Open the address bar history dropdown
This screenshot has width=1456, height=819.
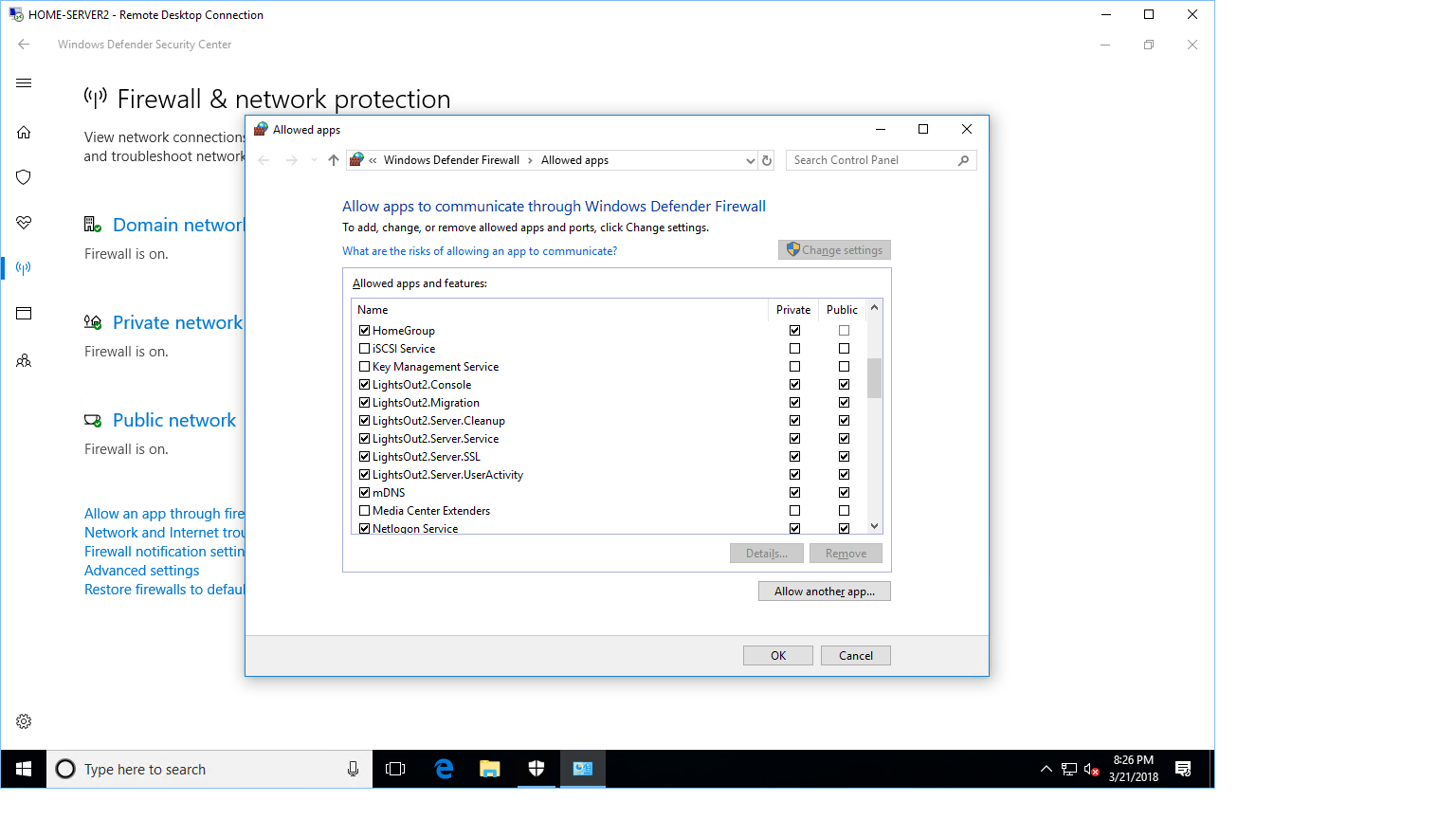751,161
